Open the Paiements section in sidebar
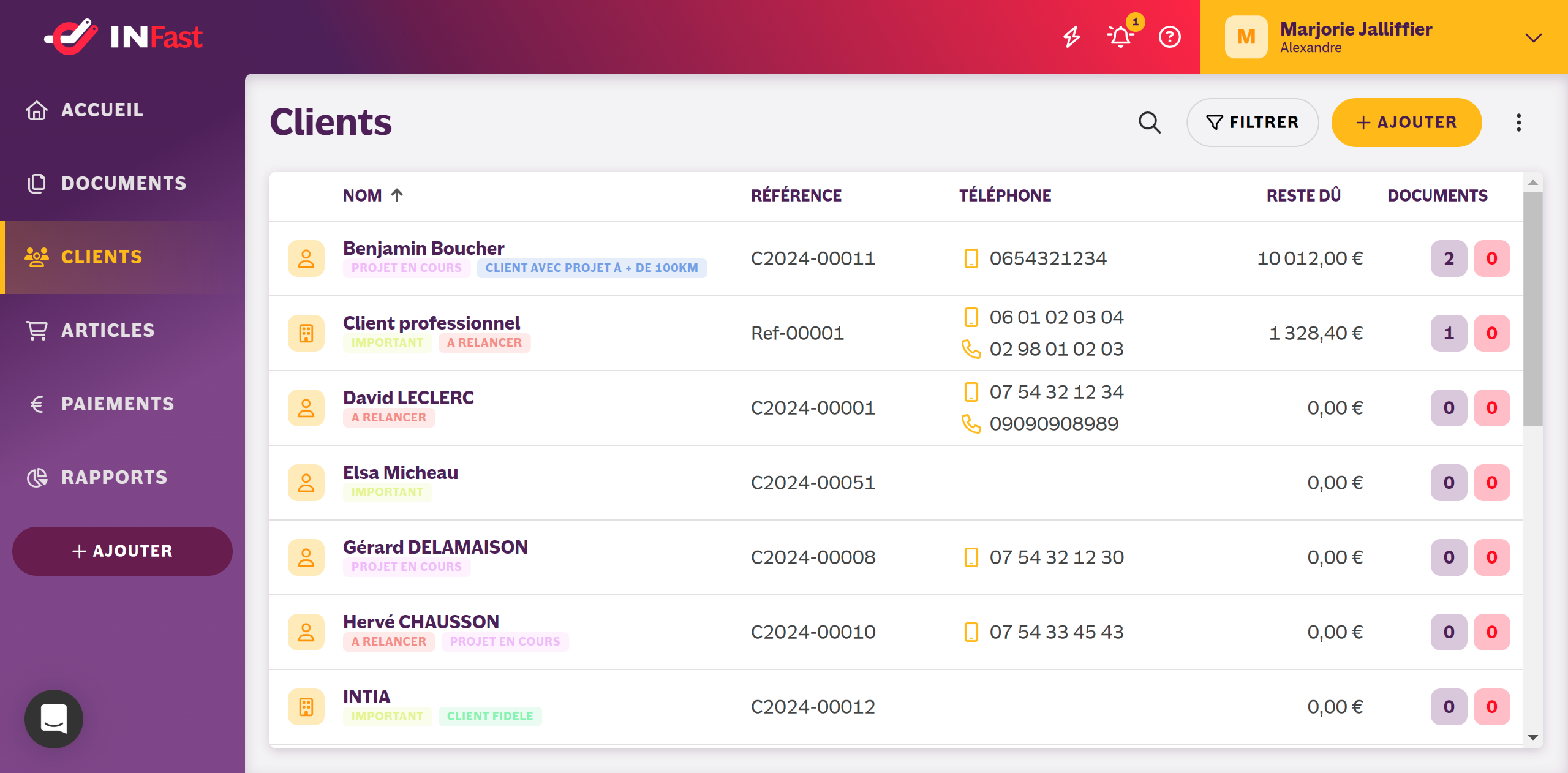The image size is (1568, 773). pyautogui.click(x=118, y=404)
